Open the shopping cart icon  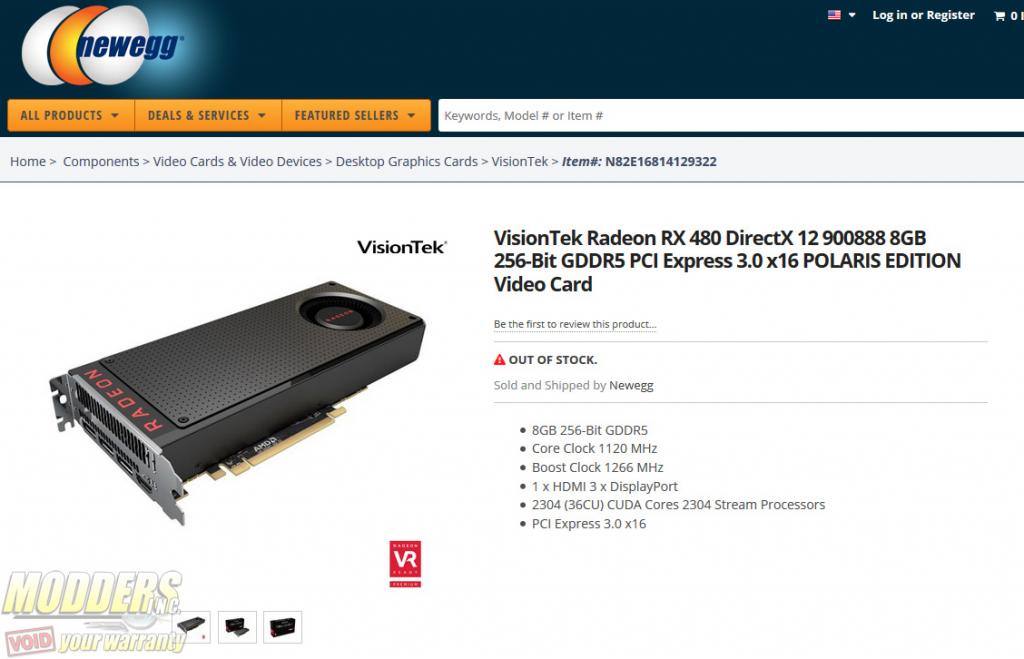point(999,16)
